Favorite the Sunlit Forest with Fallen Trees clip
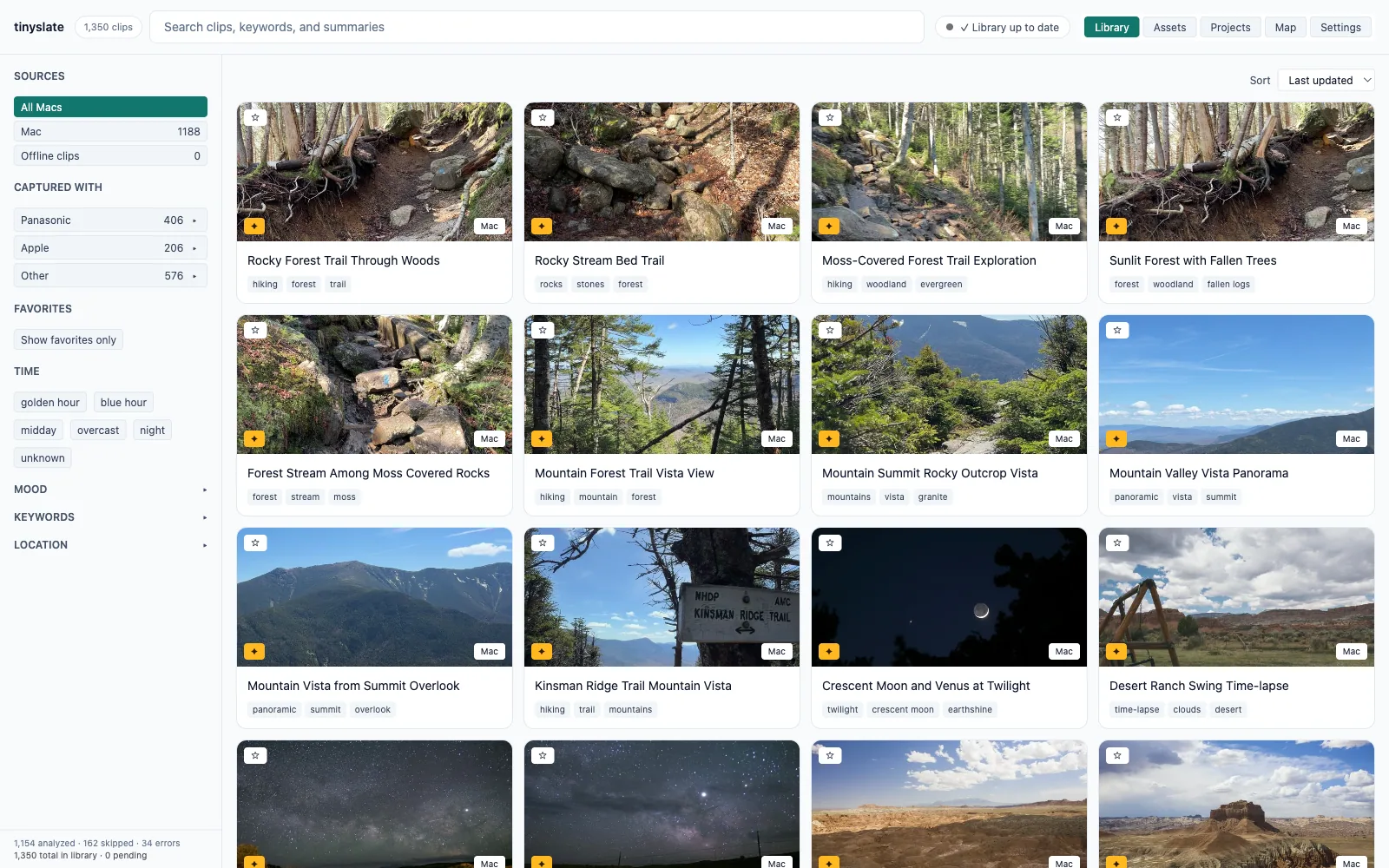This screenshot has height=868, width=1389. click(x=1117, y=117)
